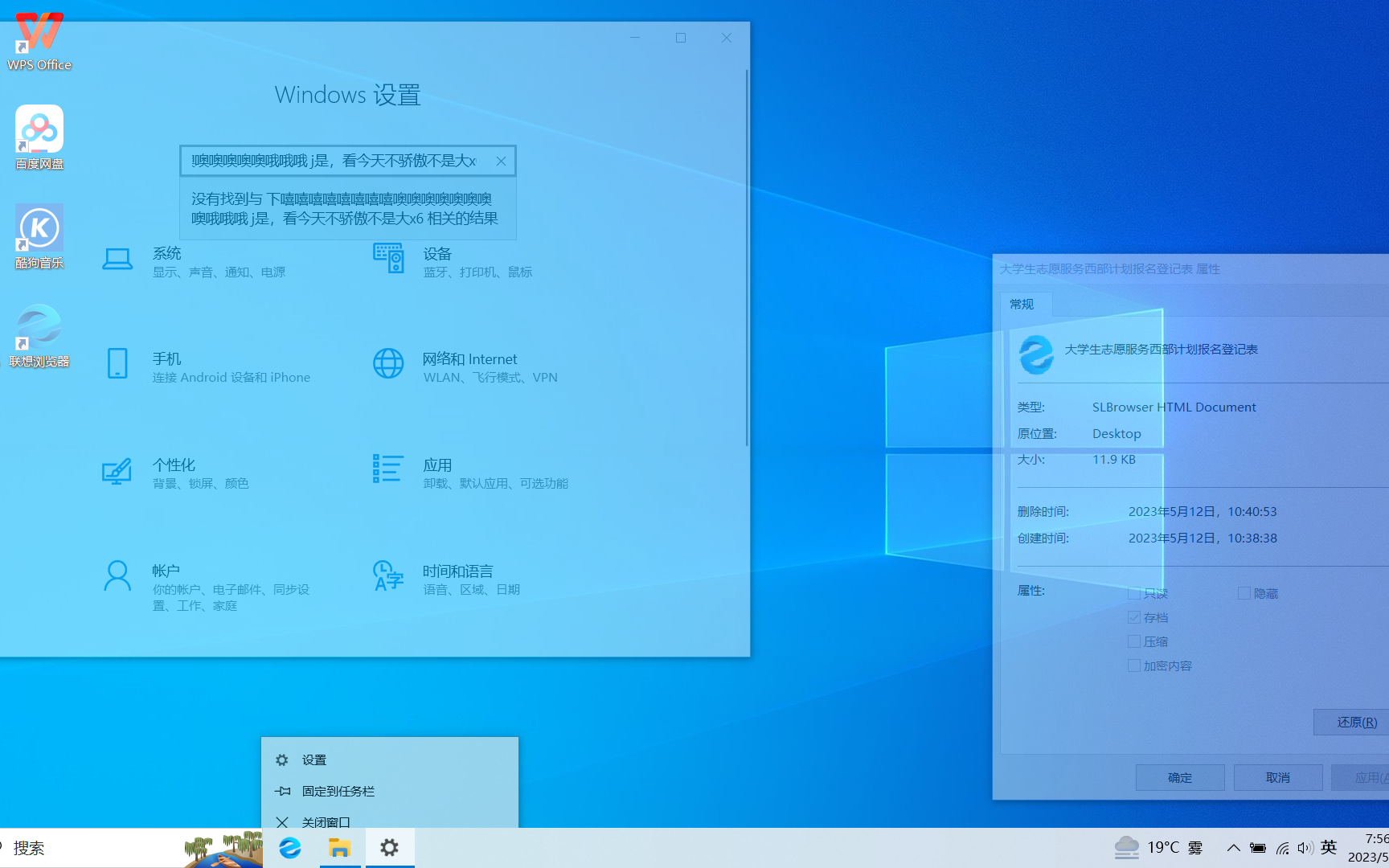
Task: Open 应用 settings category
Action: coord(470,473)
